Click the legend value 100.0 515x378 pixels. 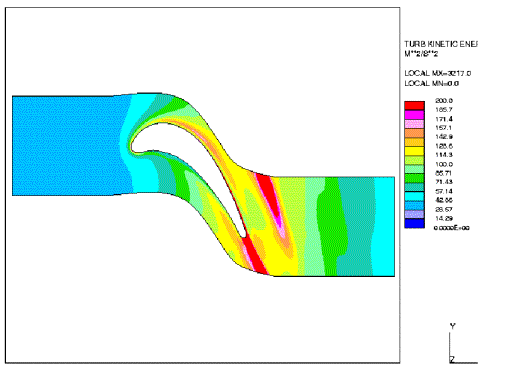click(444, 164)
